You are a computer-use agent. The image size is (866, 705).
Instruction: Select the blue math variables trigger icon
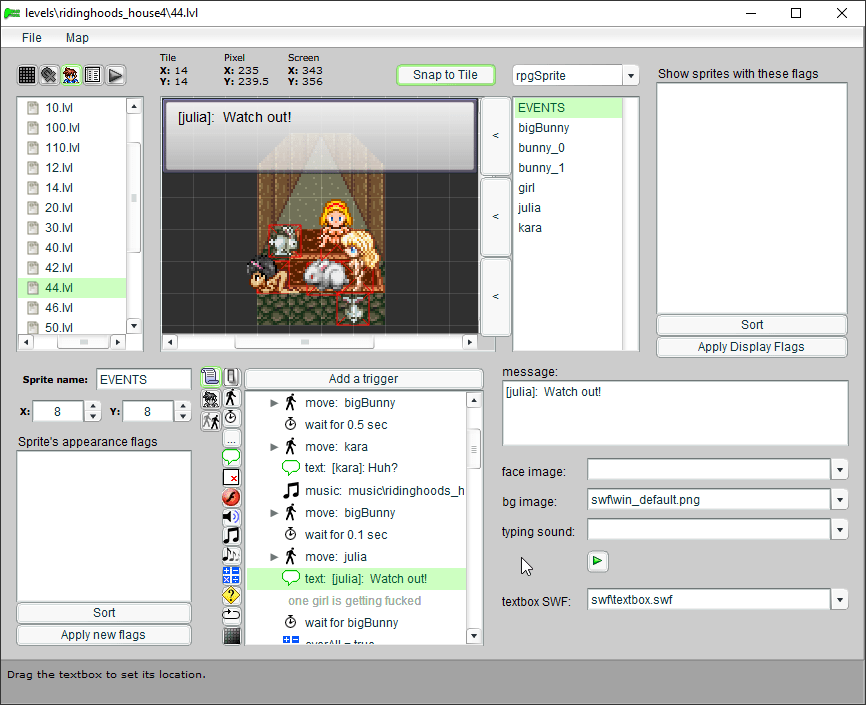[x=231, y=575]
